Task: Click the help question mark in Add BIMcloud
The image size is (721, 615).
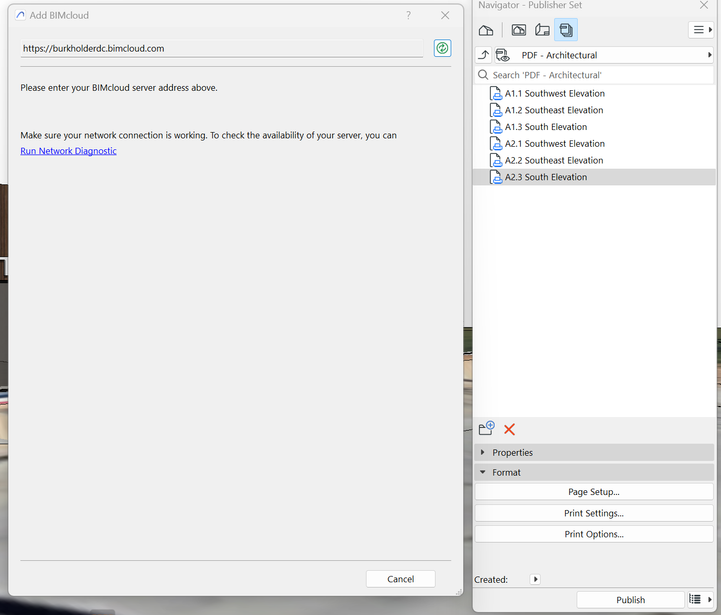Action: pos(408,15)
